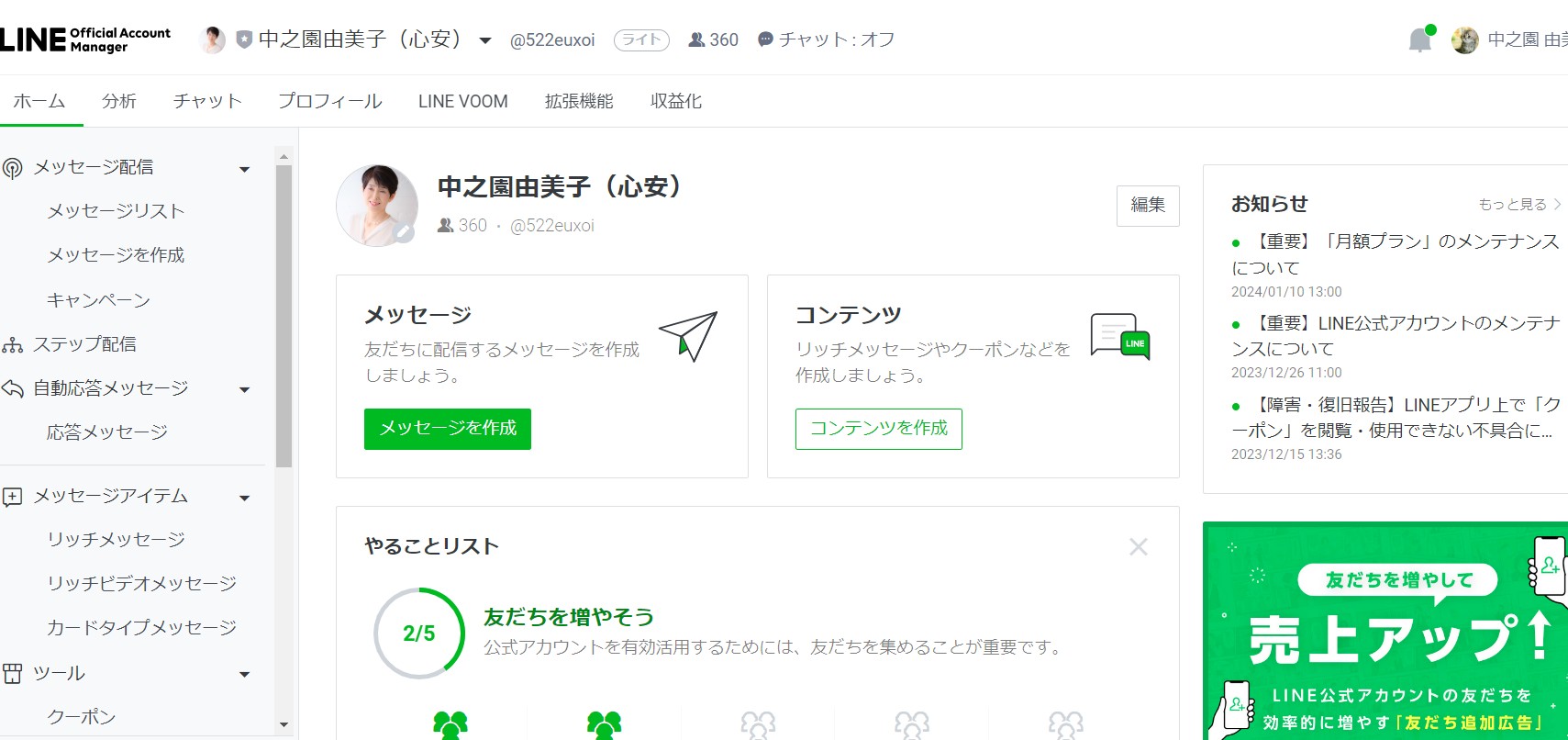
Task: Click the sidebar scrollbar up arrow
Action: pos(284,156)
